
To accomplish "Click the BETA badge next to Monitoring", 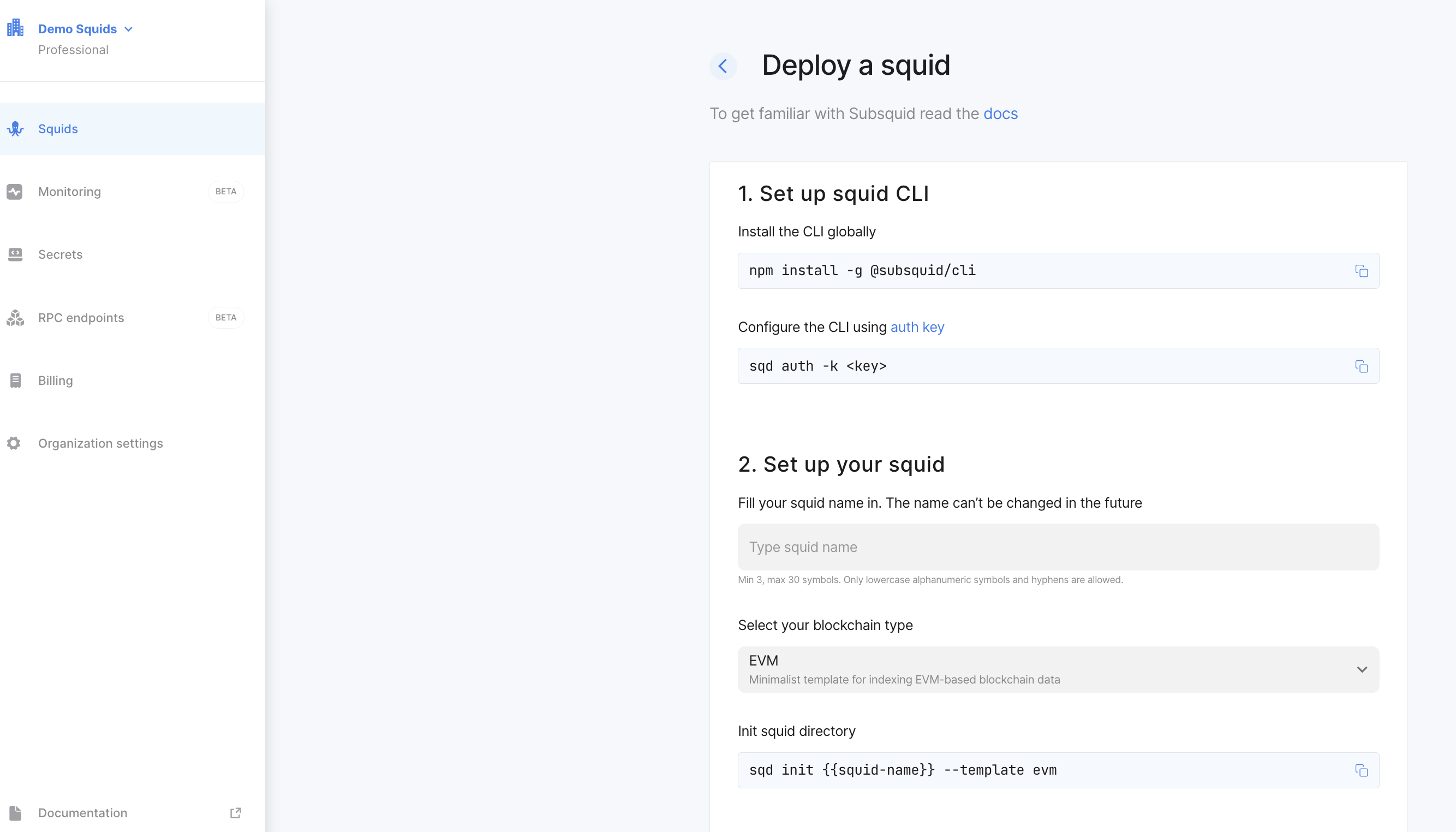I will [x=225, y=192].
